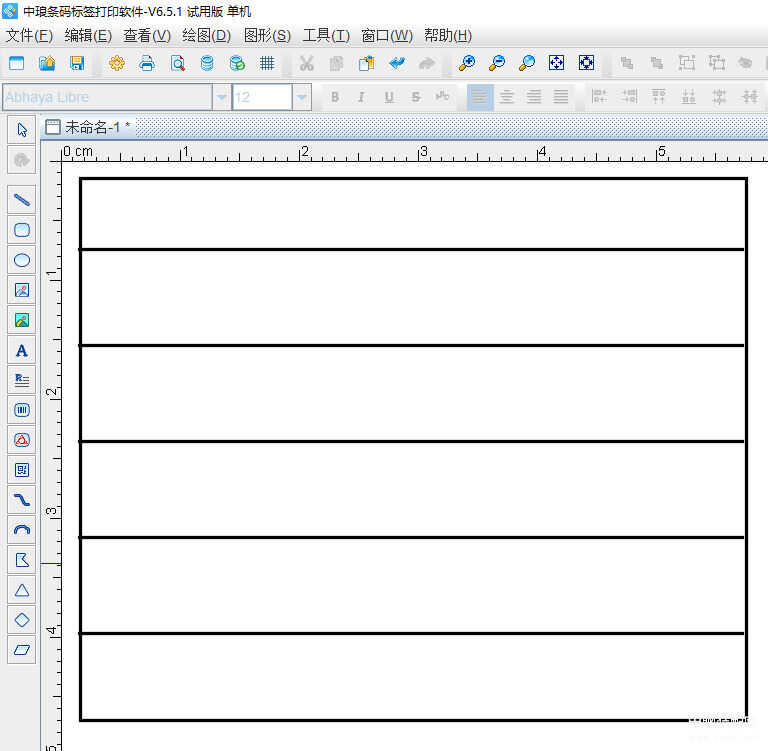Select the diamond shape tool
The image size is (768, 751).
pos(22,620)
